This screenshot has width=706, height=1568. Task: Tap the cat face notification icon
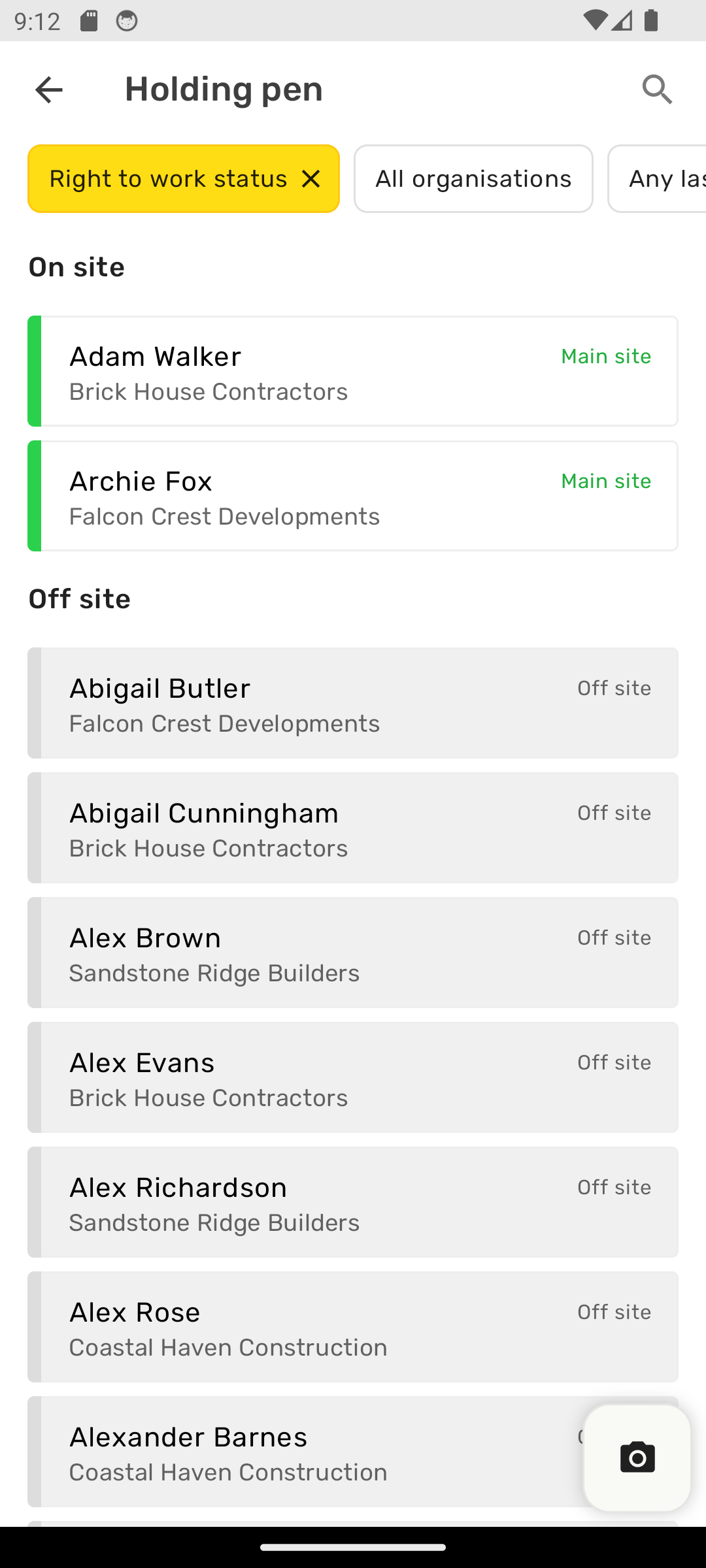(x=127, y=21)
